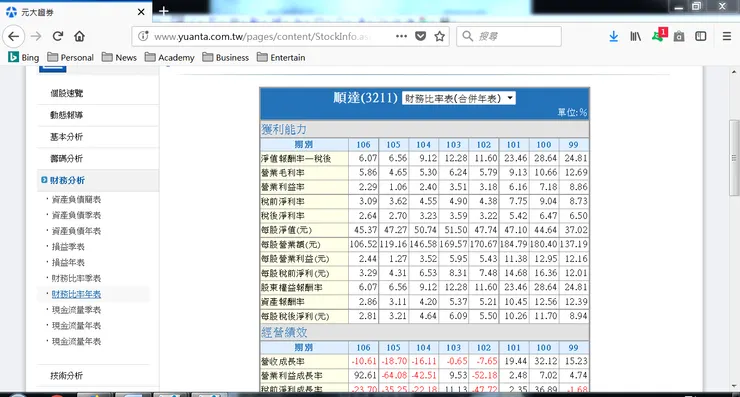Click the 2.81 value in 每股稅後淨利 row

point(368,316)
